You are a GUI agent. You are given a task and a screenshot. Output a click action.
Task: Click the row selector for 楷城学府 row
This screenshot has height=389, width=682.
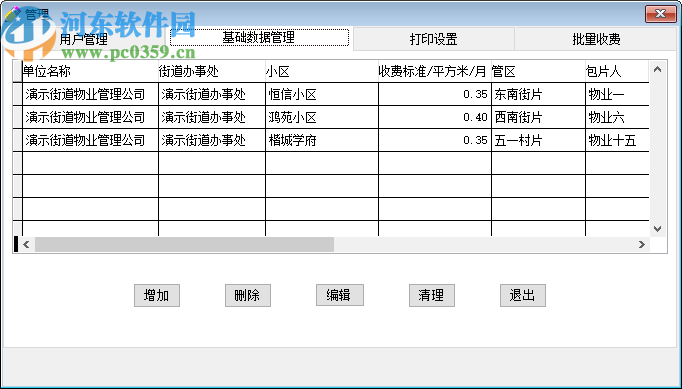click(x=17, y=141)
